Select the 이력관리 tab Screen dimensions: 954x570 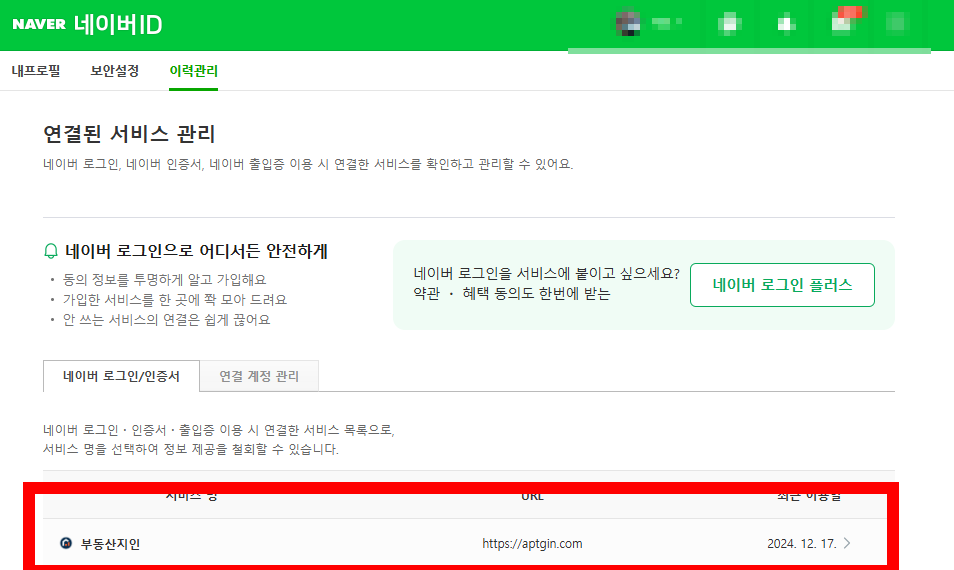[193, 71]
